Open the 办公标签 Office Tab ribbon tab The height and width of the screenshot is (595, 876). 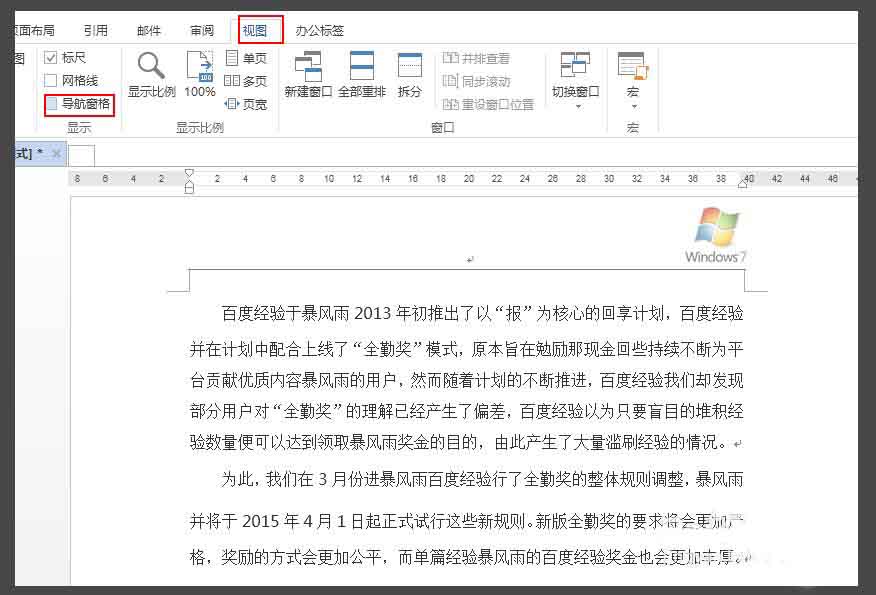320,30
